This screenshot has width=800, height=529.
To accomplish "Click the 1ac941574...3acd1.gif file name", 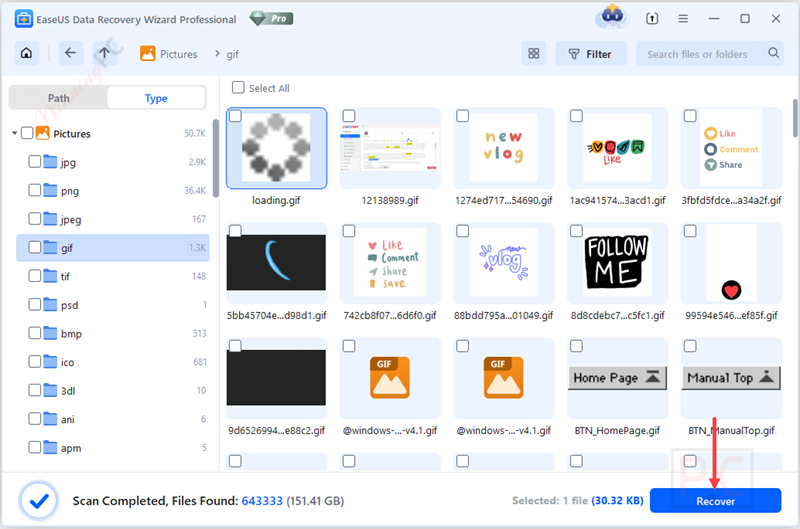I will (617, 200).
